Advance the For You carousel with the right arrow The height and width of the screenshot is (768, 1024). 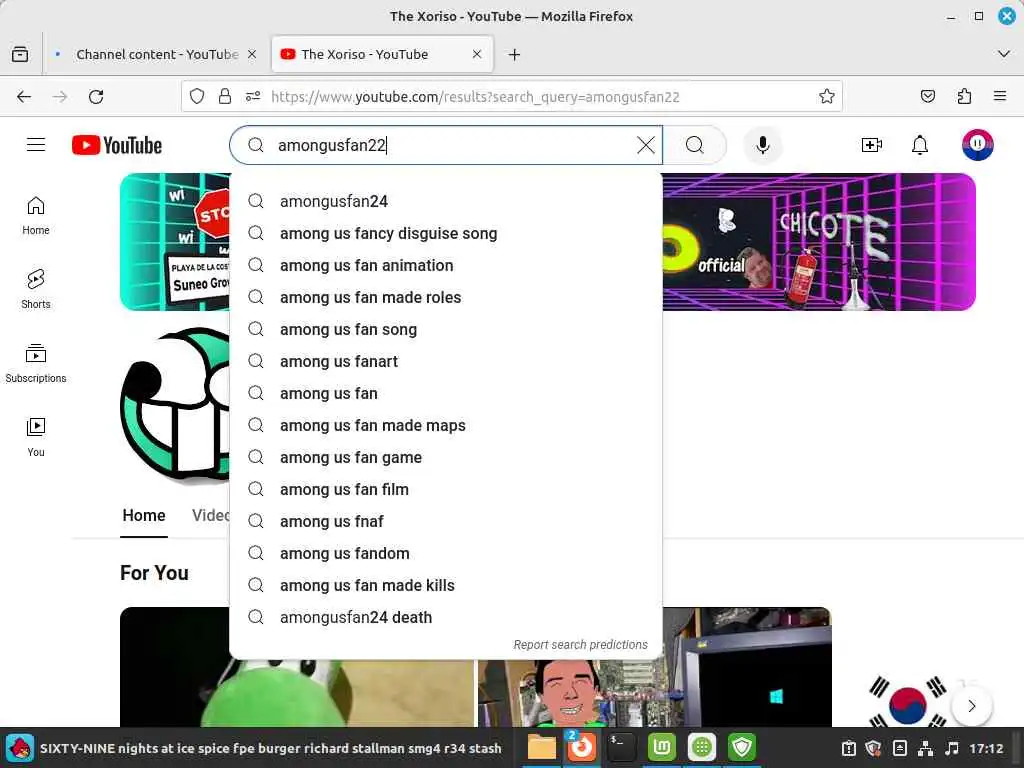click(972, 705)
